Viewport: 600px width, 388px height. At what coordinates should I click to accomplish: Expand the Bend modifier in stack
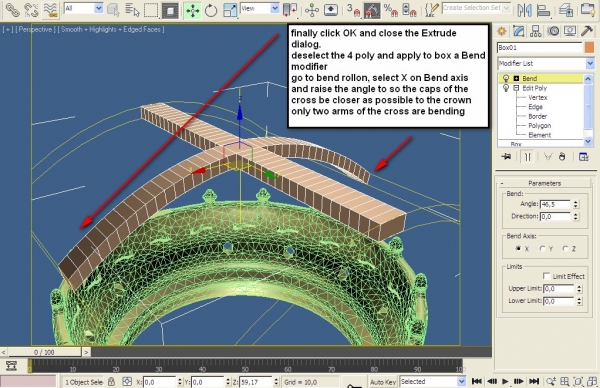pyautogui.click(x=516, y=78)
